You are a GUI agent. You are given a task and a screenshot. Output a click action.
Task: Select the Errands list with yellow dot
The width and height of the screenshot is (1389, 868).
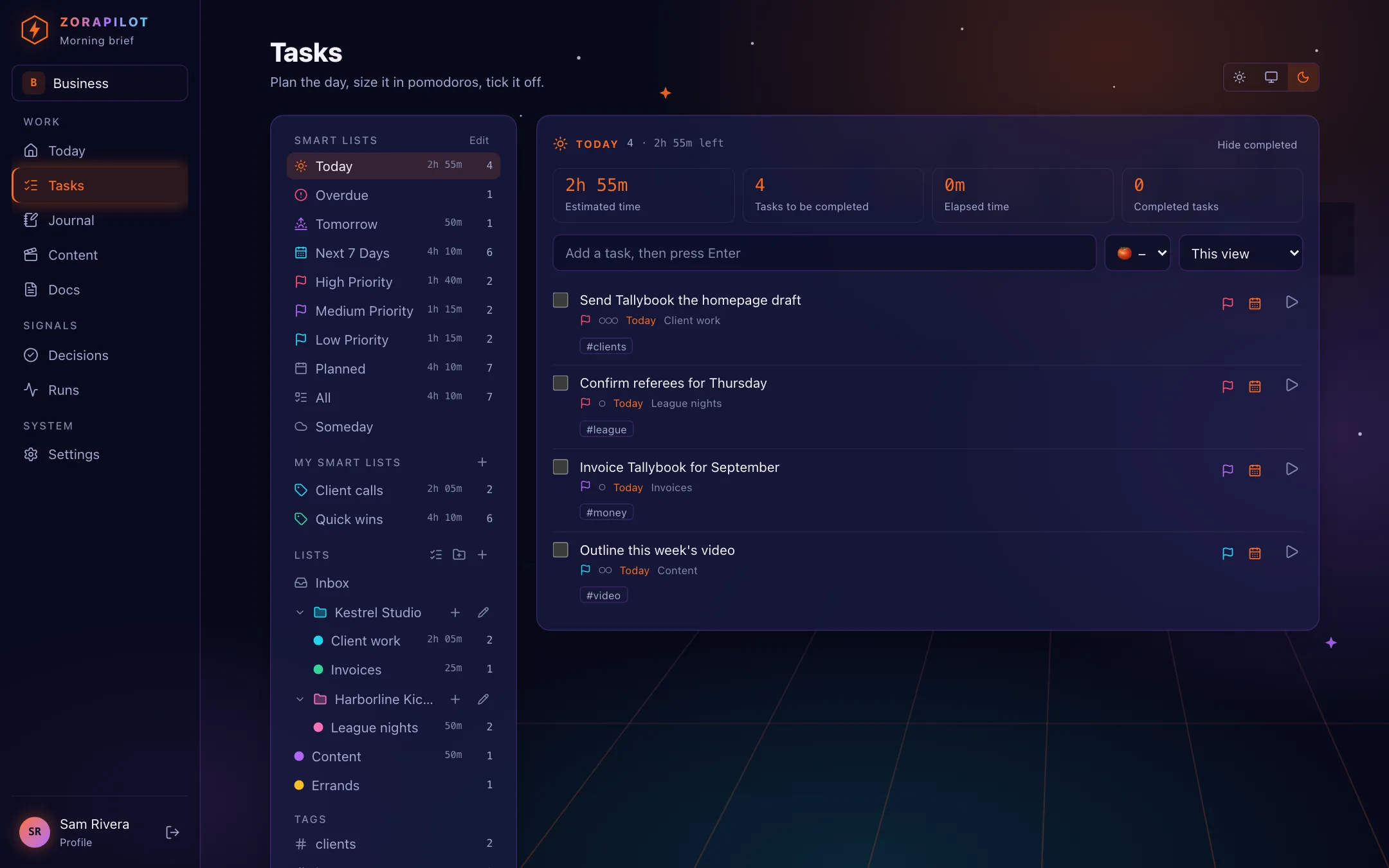pos(394,785)
